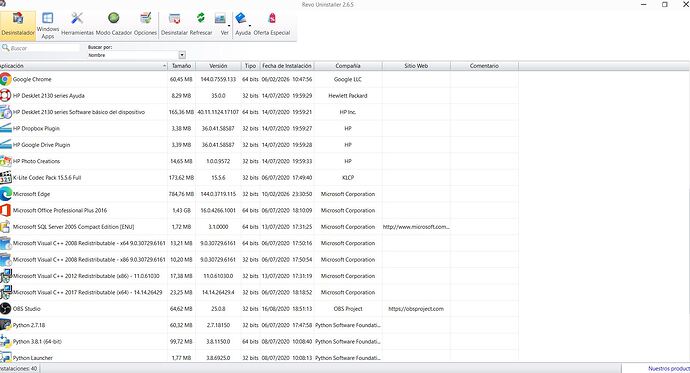The image size is (690, 373).
Task: Sort by the Comentario column header
Action: (x=484, y=66)
